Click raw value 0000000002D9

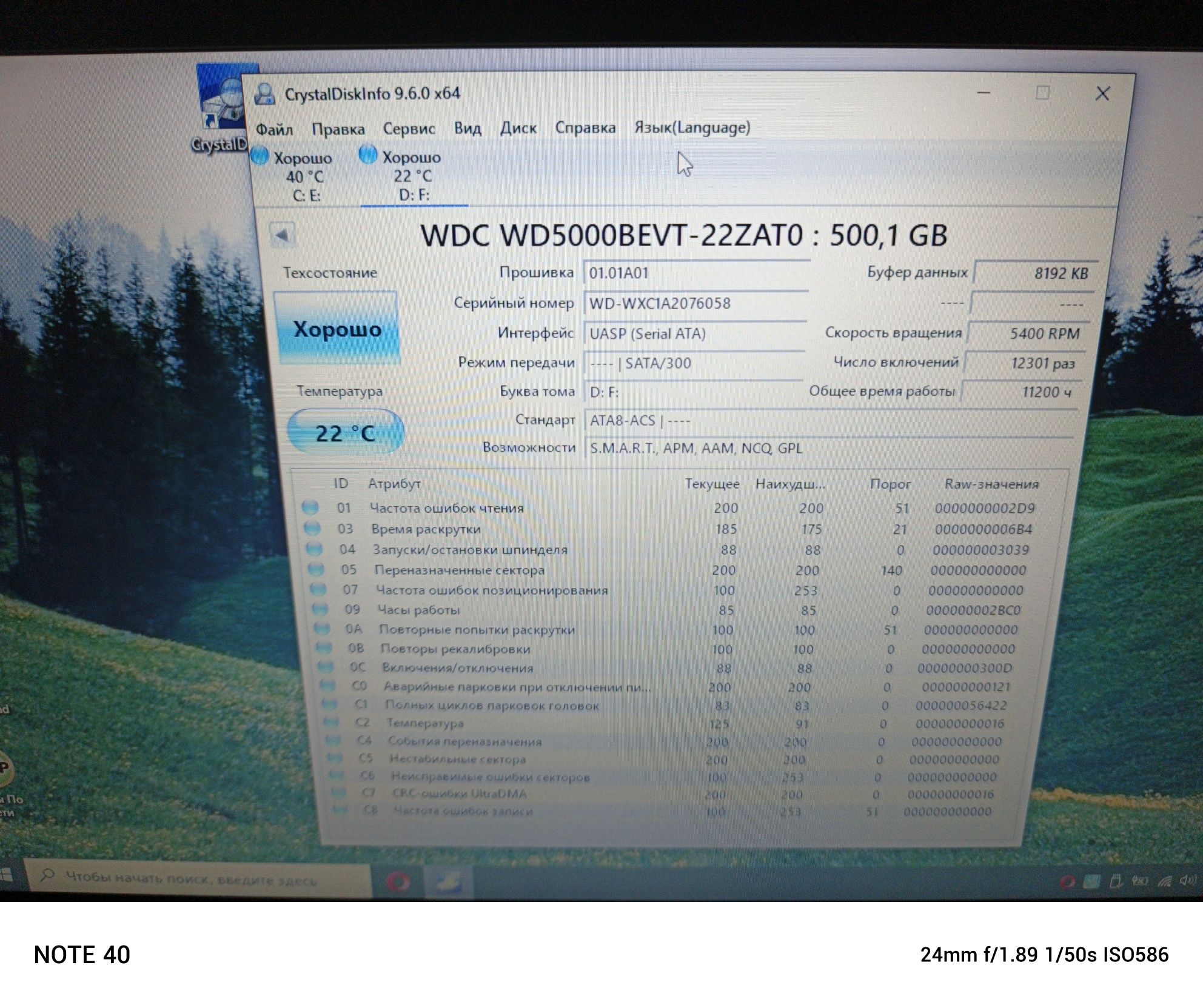click(x=985, y=509)
